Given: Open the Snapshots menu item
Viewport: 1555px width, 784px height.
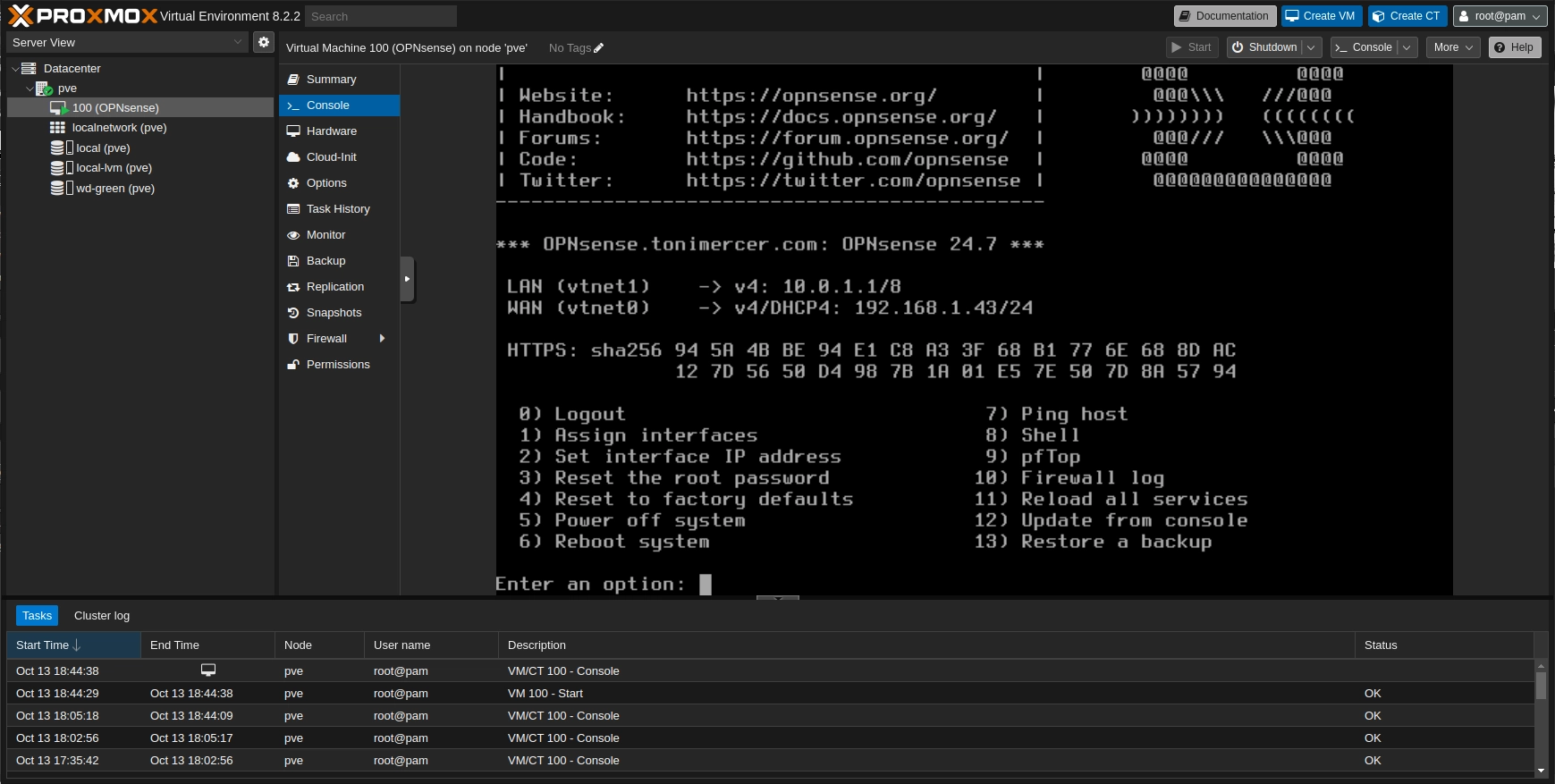Looking at the screenshot, I should pos(340,313).
